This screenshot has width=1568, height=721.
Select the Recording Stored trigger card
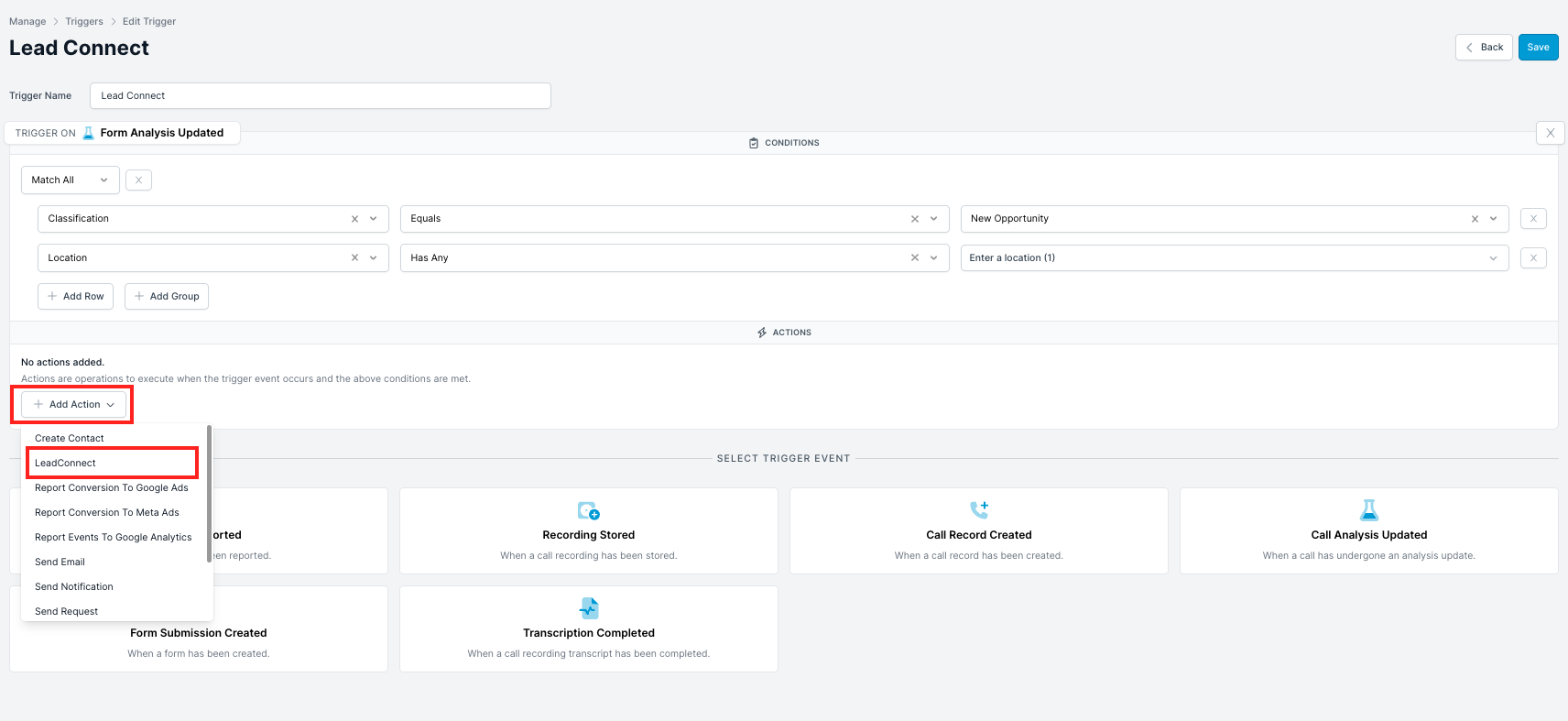click(x=589, y=531)
